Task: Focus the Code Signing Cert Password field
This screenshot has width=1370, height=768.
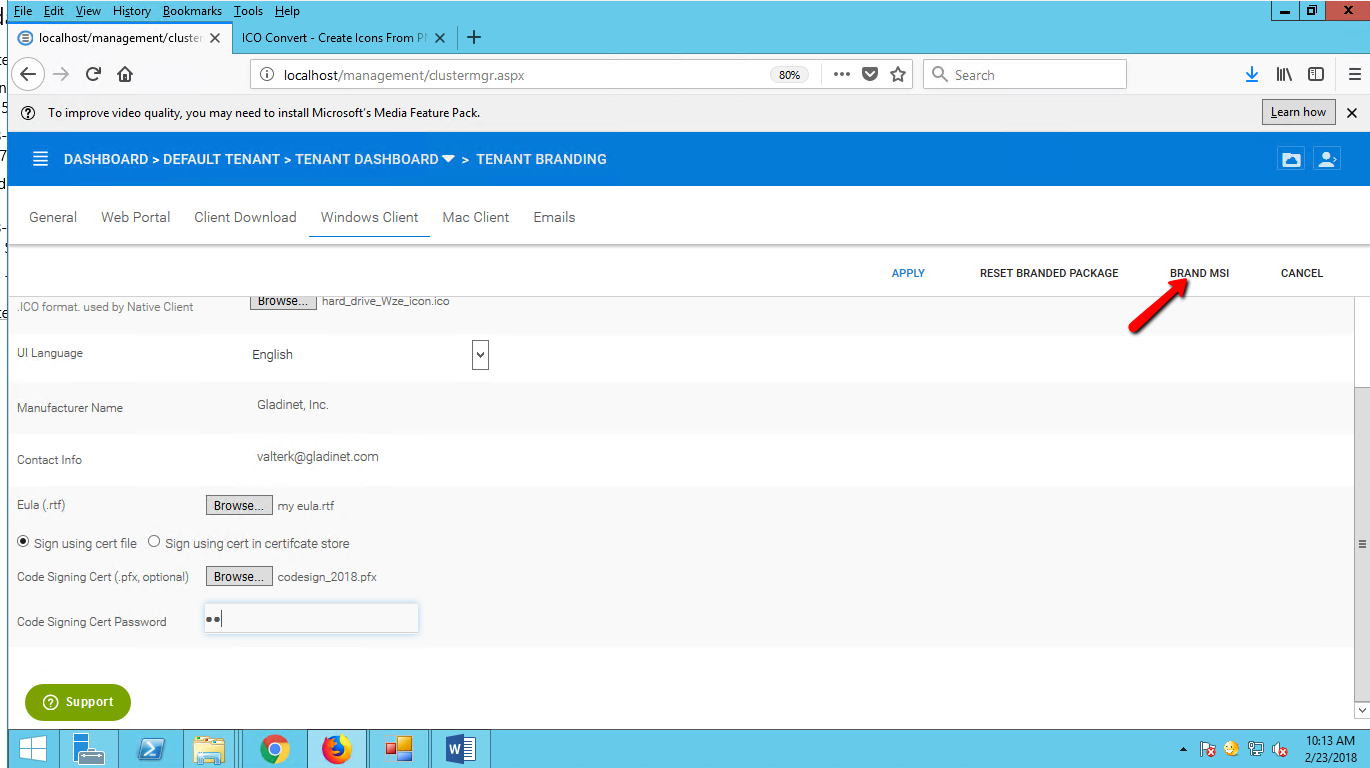Action: (x=311, y=619)
